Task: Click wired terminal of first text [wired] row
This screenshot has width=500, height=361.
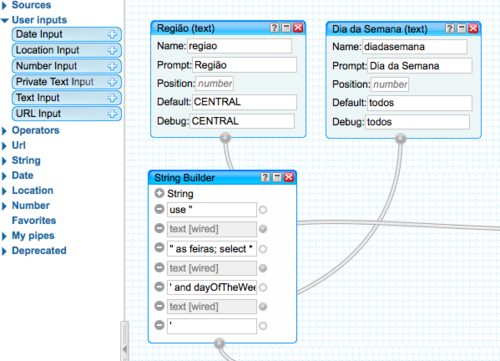Action: point(263,229)
